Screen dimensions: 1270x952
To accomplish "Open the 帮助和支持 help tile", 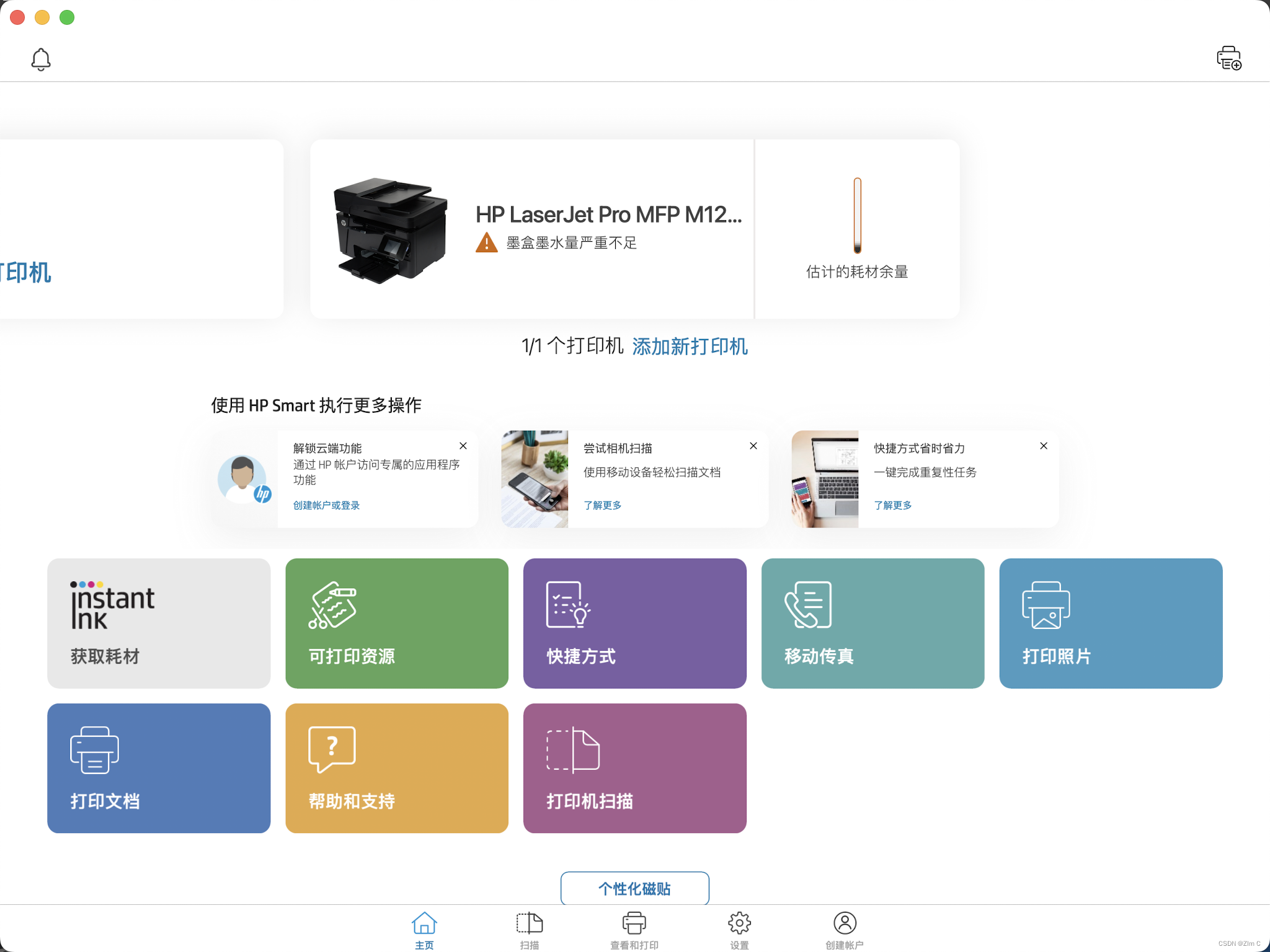I will pos(397,768).
